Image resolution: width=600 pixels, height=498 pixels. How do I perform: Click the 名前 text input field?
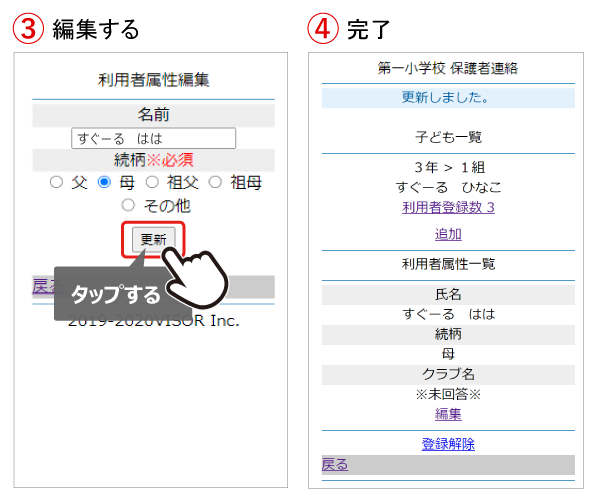153,138
